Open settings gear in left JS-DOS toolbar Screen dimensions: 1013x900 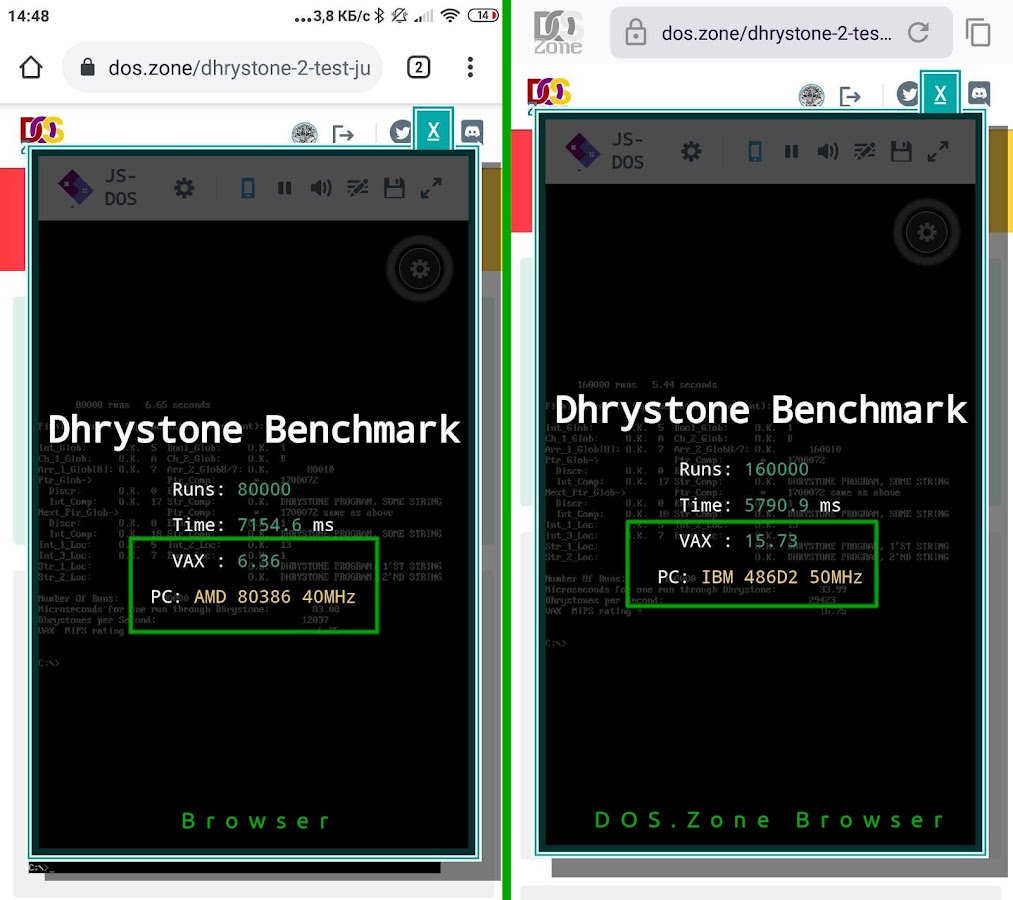point(184,188)
